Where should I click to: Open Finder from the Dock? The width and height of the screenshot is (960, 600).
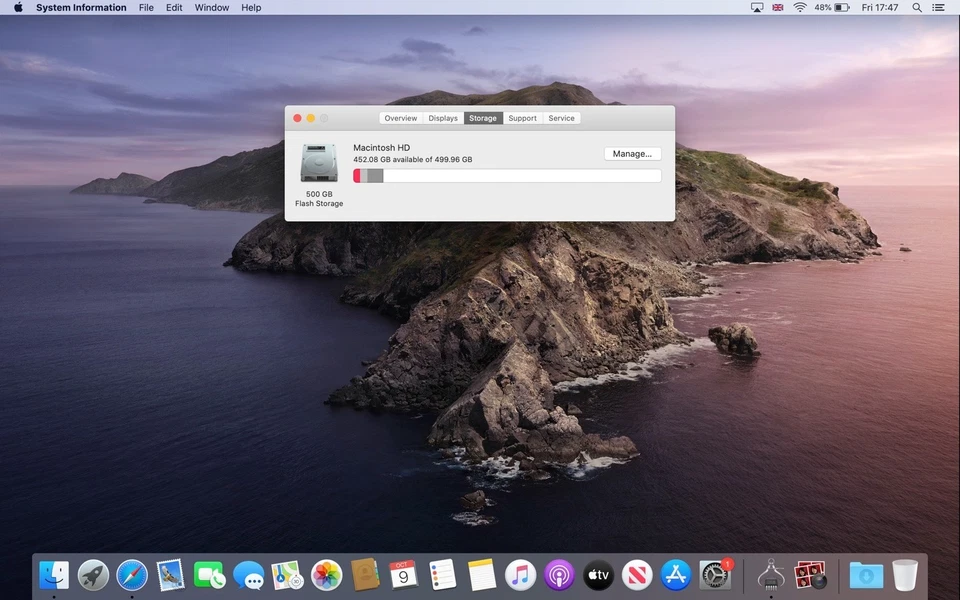pos(54,576)
